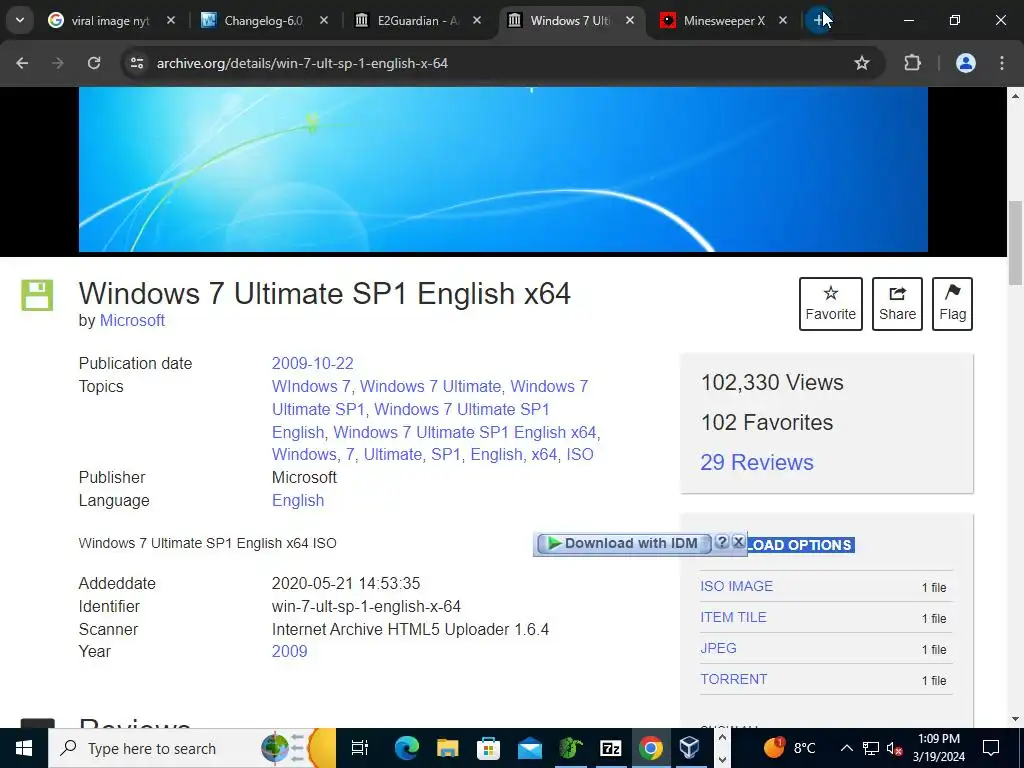Add item to Favorites
This screenshot has height=768, width=1024.
pyautogui.click(x=831, y=304)
